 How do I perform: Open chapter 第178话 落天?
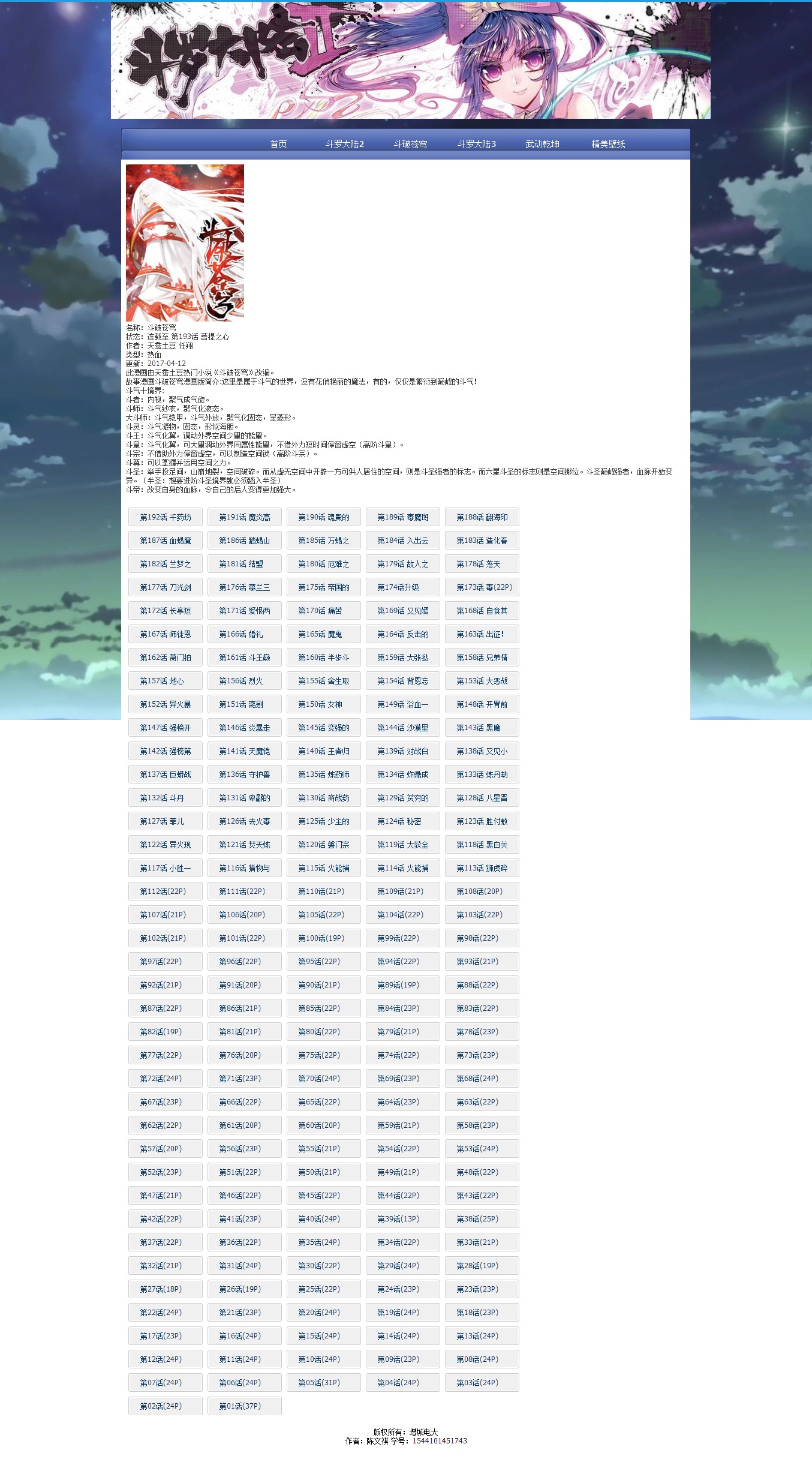(482, 564)
